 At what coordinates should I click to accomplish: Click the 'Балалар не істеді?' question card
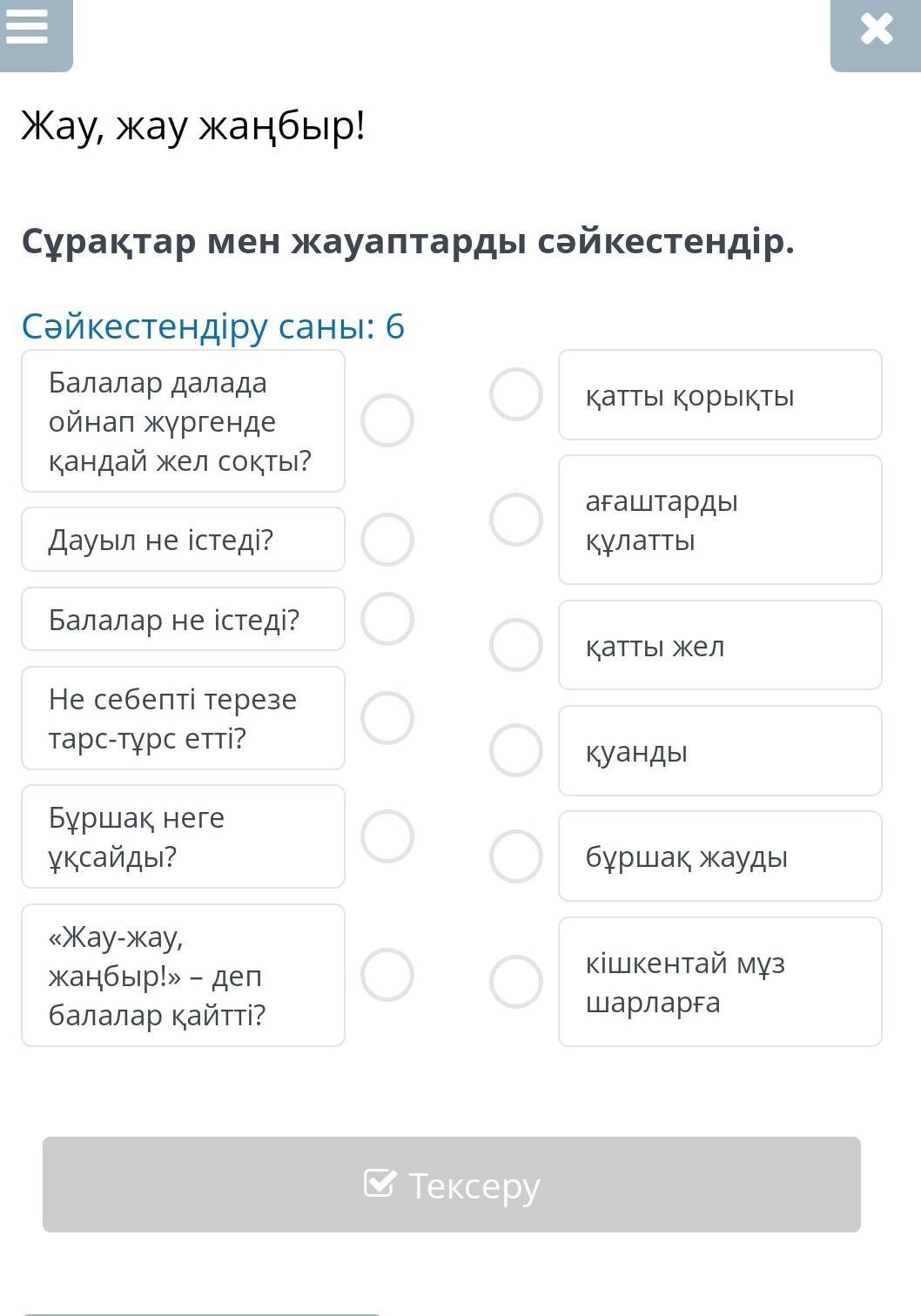(183, 620)
